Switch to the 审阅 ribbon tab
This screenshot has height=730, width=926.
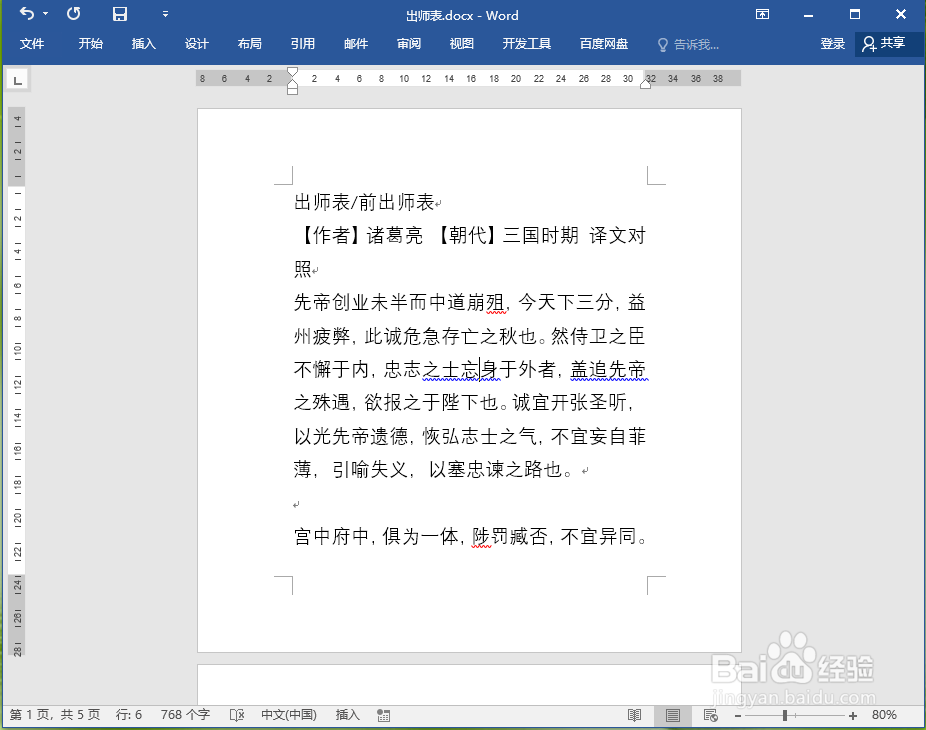(x=408, y=44)
